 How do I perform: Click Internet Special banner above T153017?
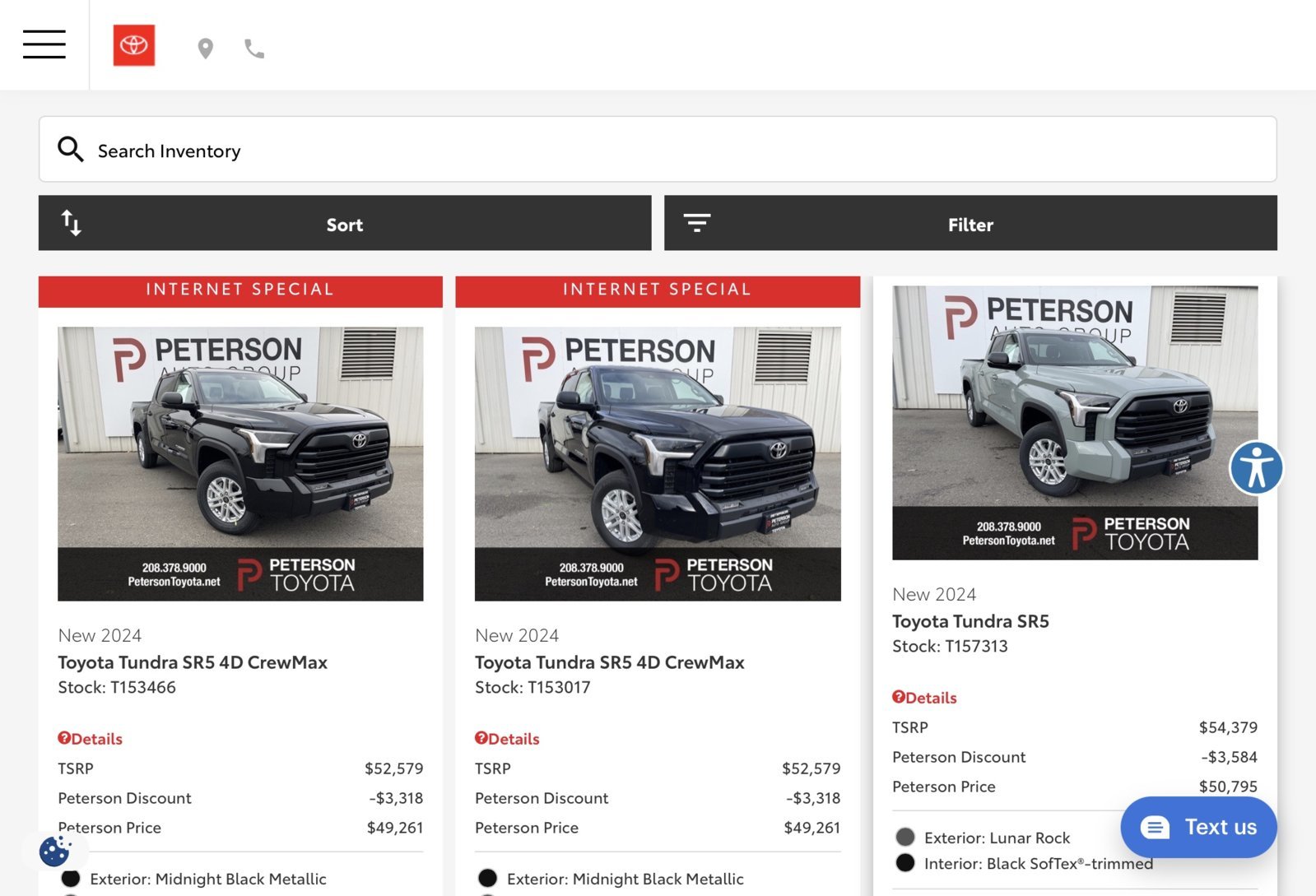point(658,290)
